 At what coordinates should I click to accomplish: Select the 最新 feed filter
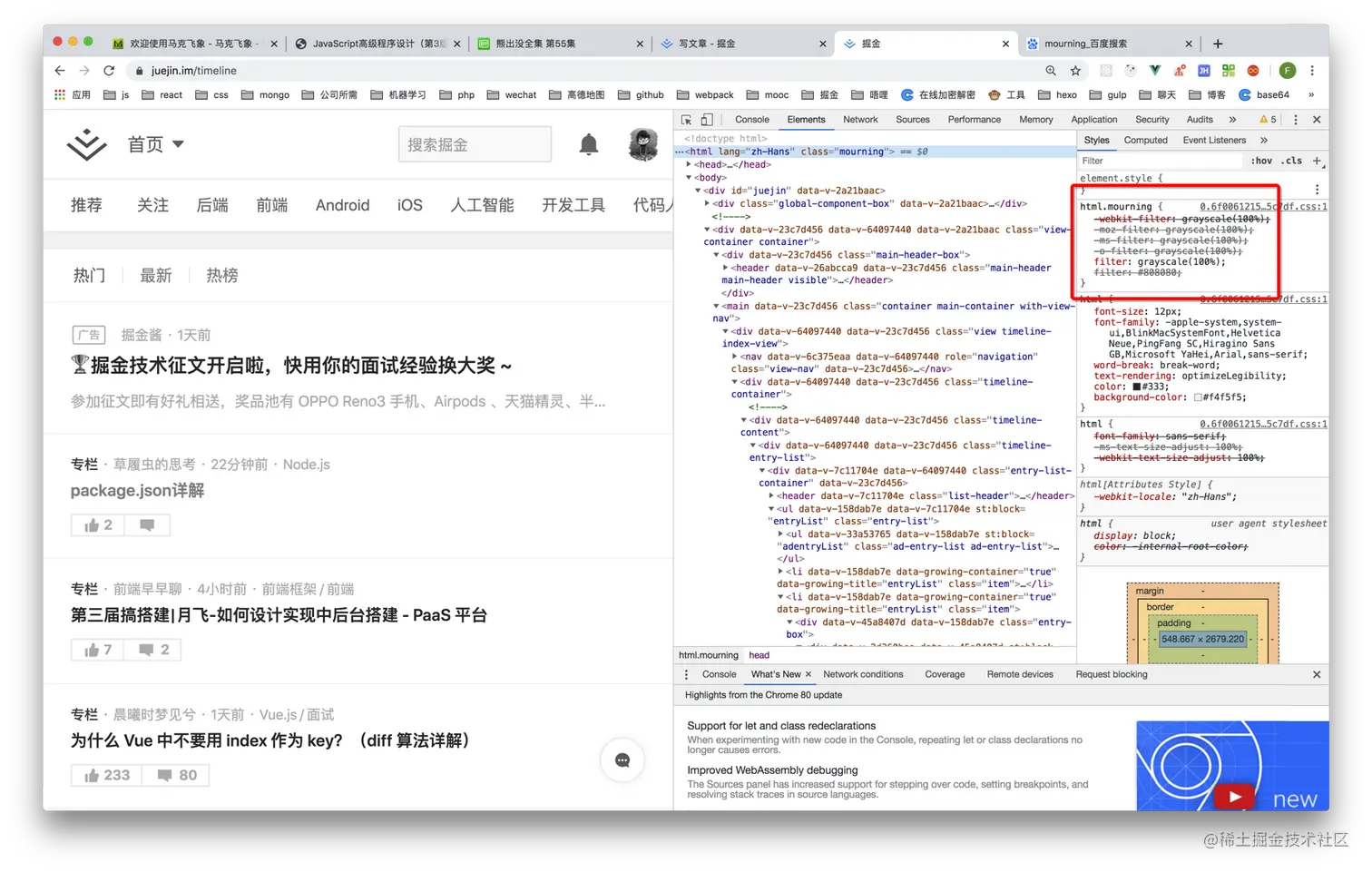coord(156,276)
